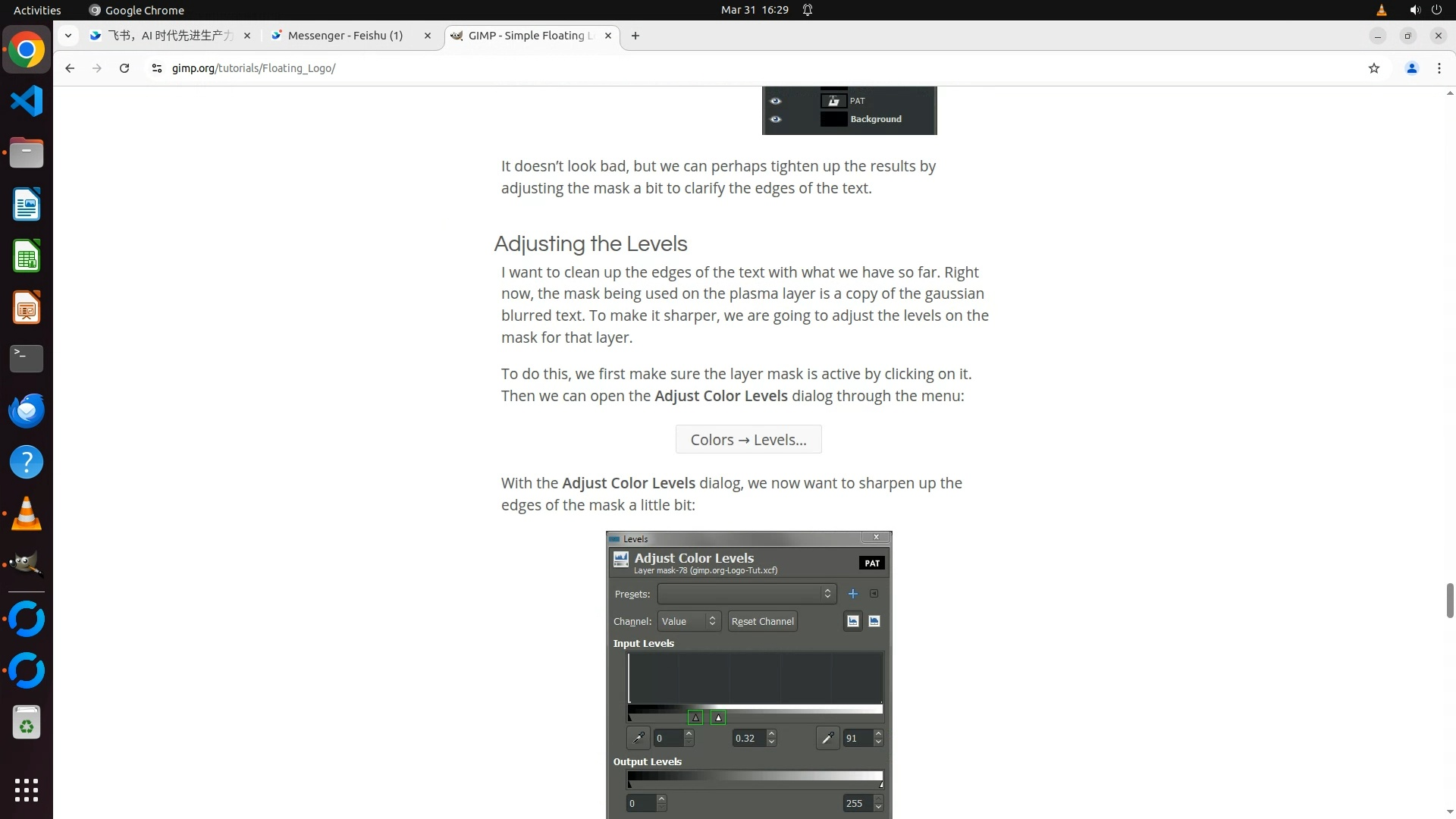
Task: Go back to previous page
Action: click(x=70, y=68)
